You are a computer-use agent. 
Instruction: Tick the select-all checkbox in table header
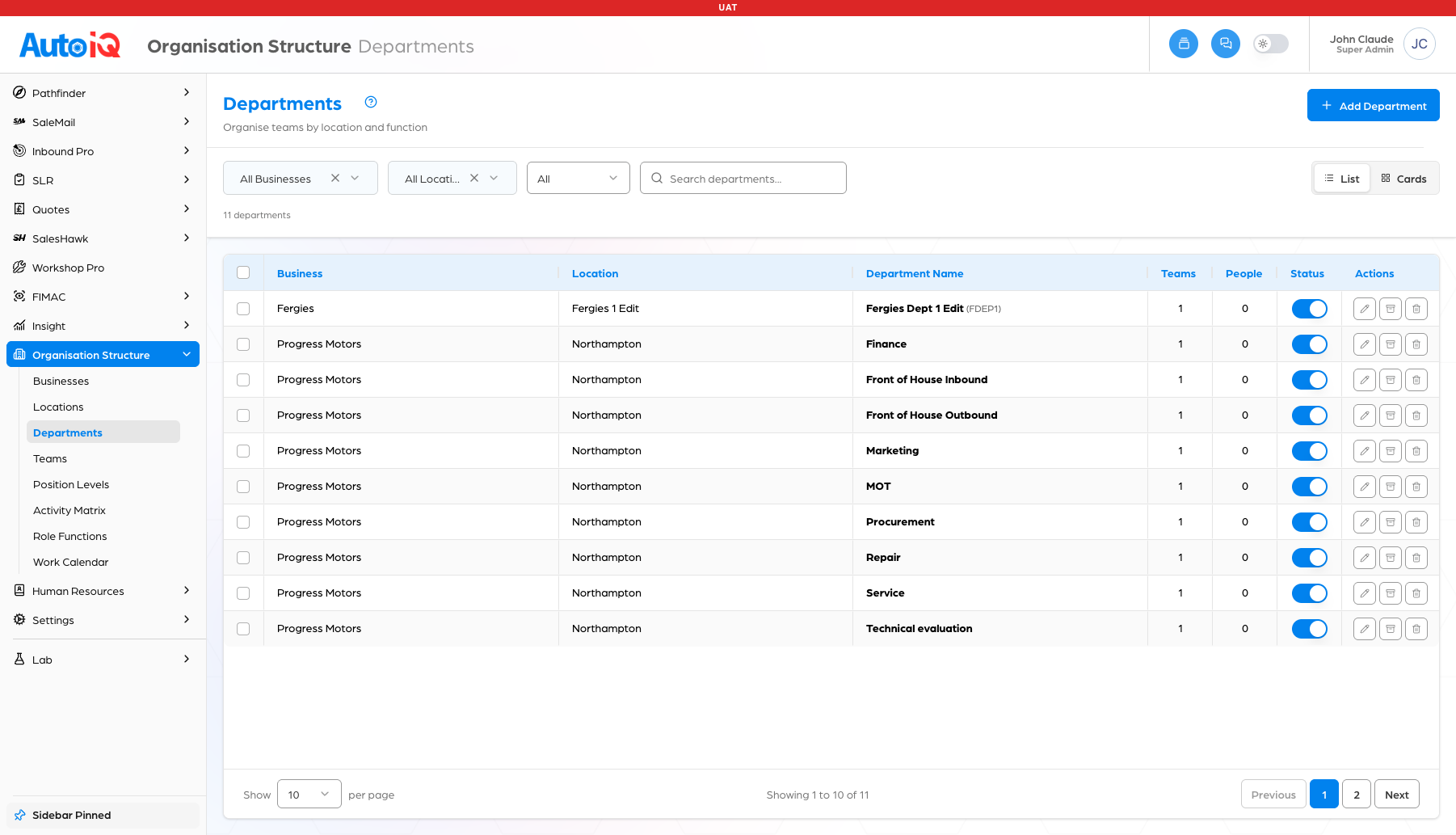point(243,272)
